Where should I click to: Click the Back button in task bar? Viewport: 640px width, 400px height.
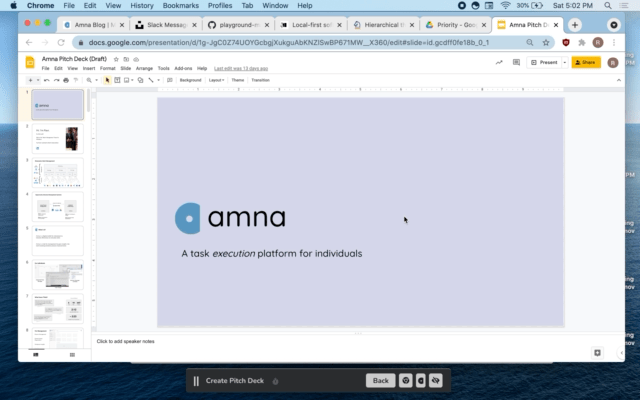[380, 380]
